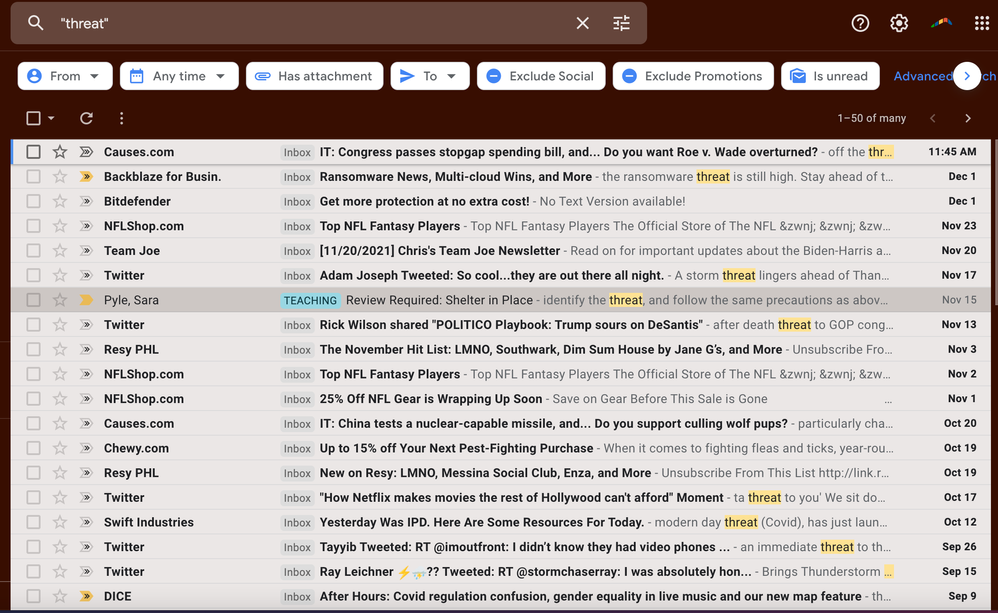998x613 pixels.
Task: Refresh the search results
Action: [86, 118]
